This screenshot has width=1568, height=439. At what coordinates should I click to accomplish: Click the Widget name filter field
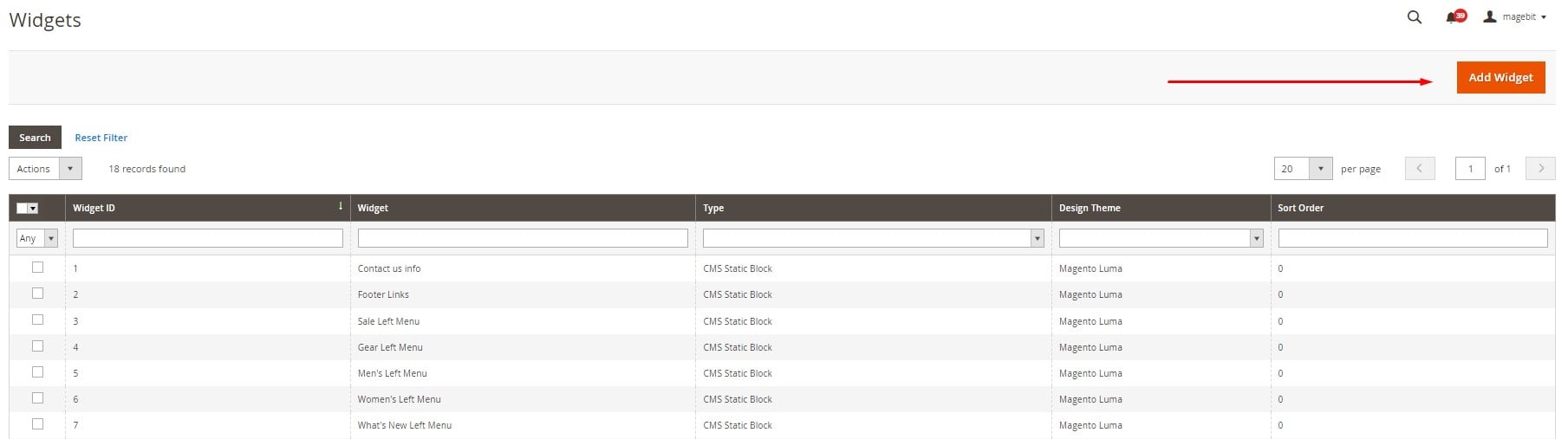[x=523, y=238]
